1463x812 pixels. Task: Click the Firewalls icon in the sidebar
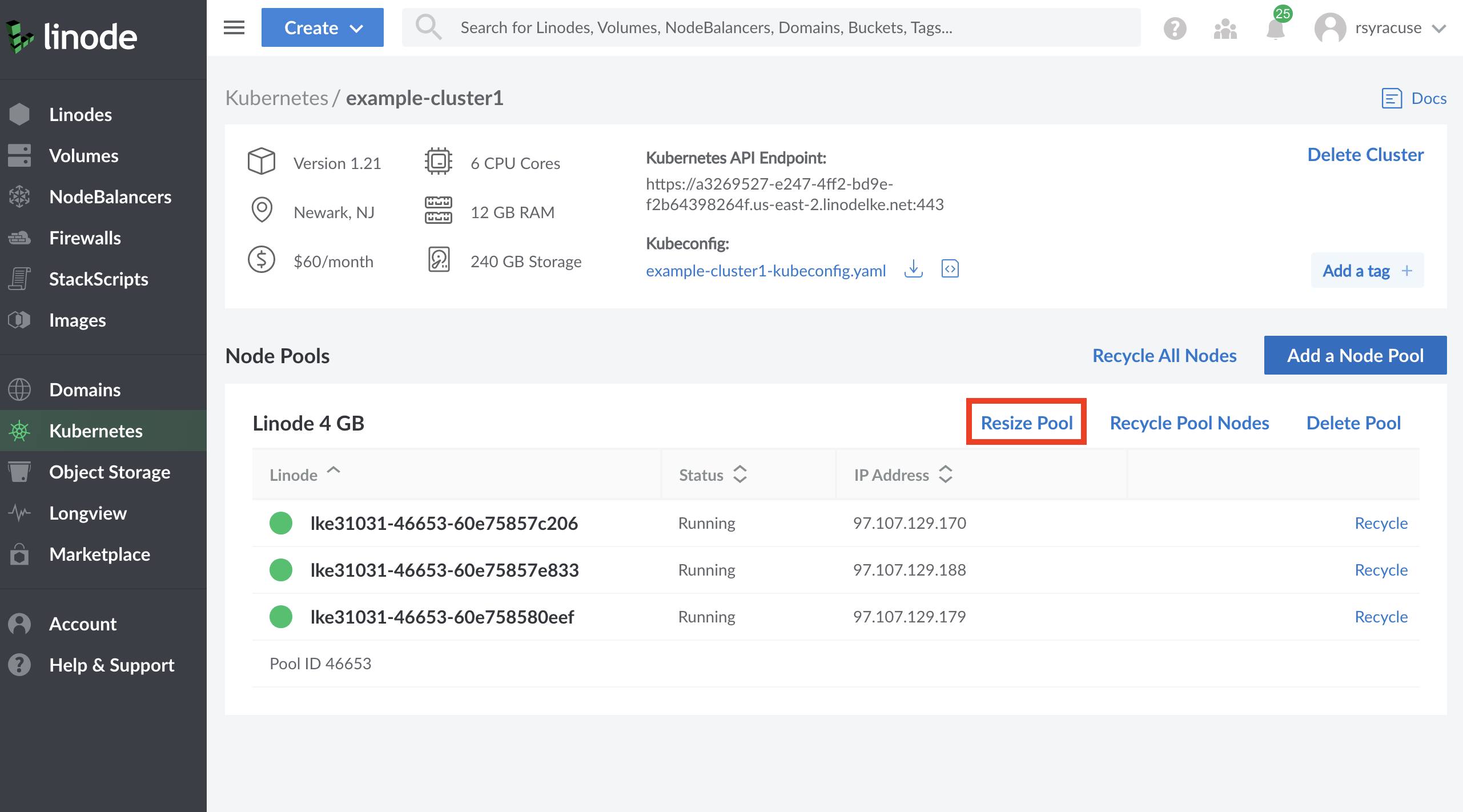click(20, 238)
